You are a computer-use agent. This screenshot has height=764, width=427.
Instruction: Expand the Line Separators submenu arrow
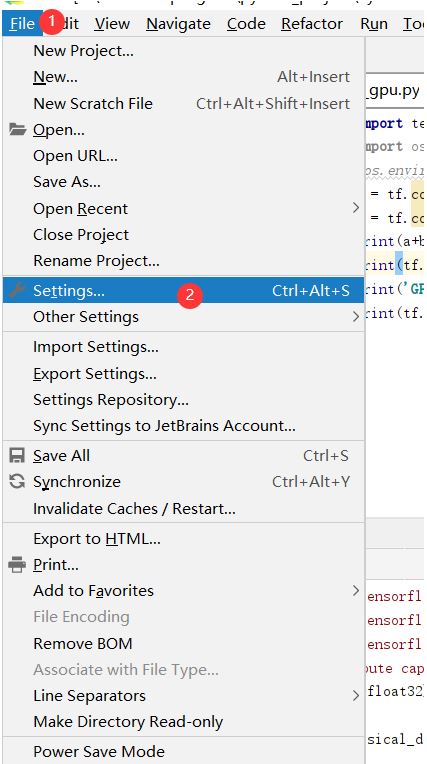(356, 696)
